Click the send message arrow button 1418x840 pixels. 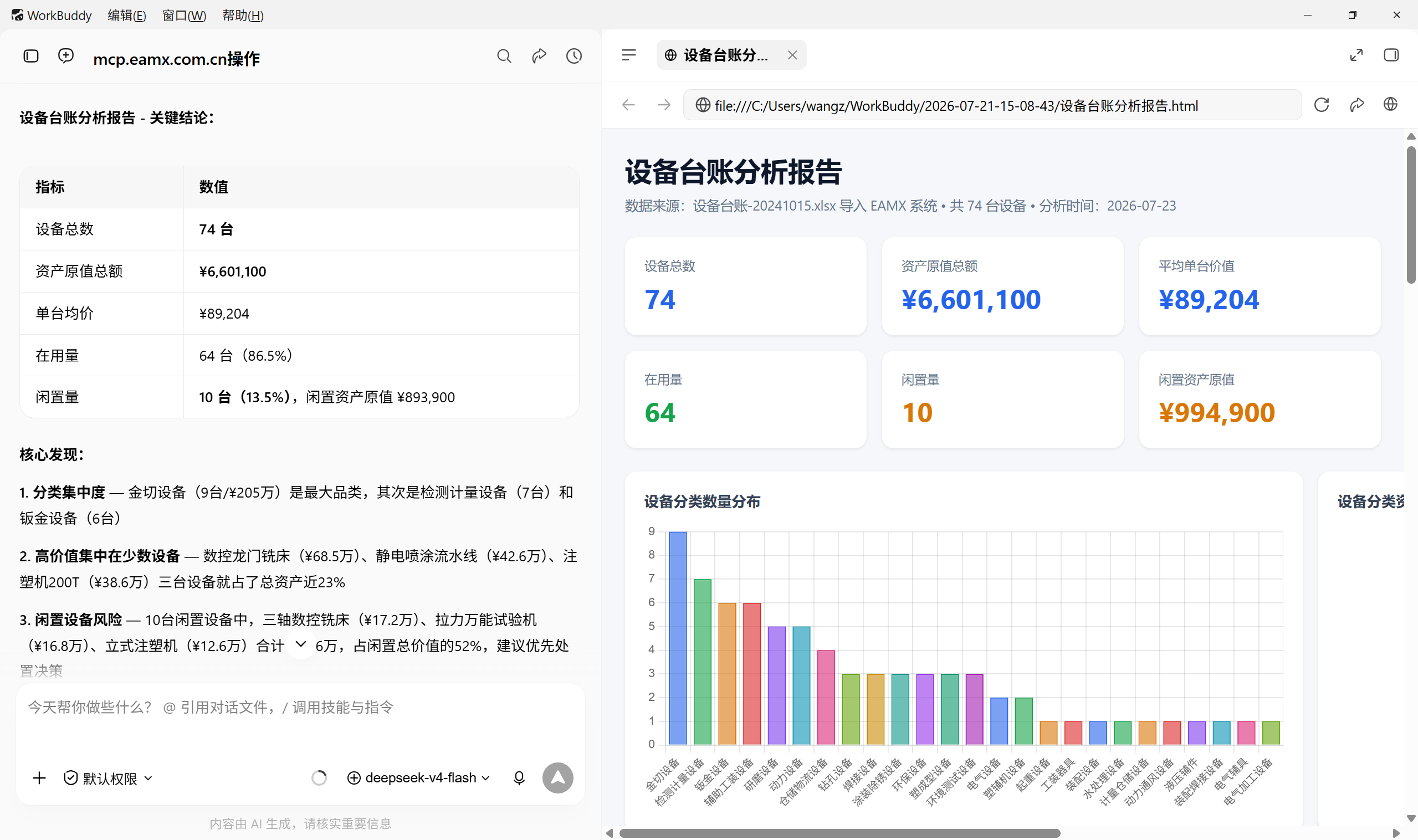(557, 778)
